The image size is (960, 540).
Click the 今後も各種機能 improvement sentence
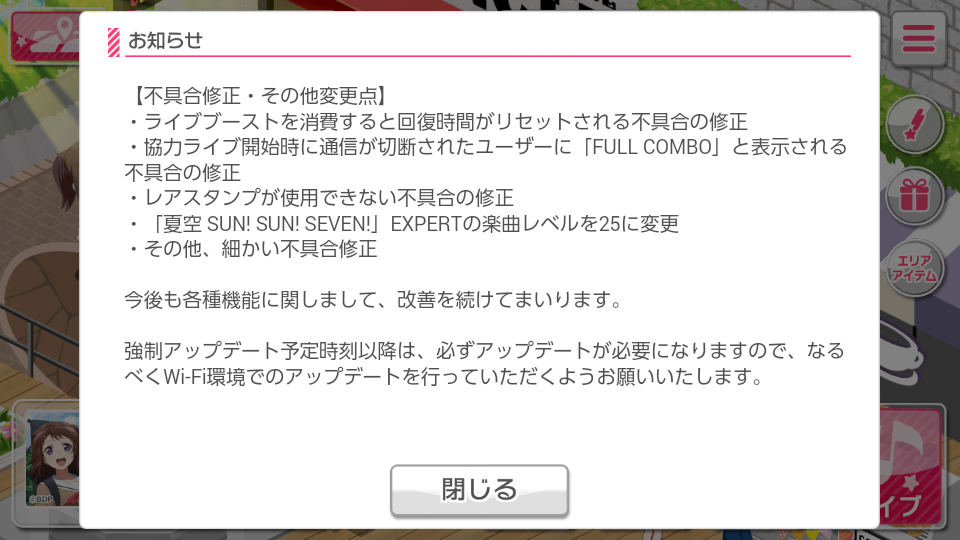pyautogui.click(x=373, y=299)
